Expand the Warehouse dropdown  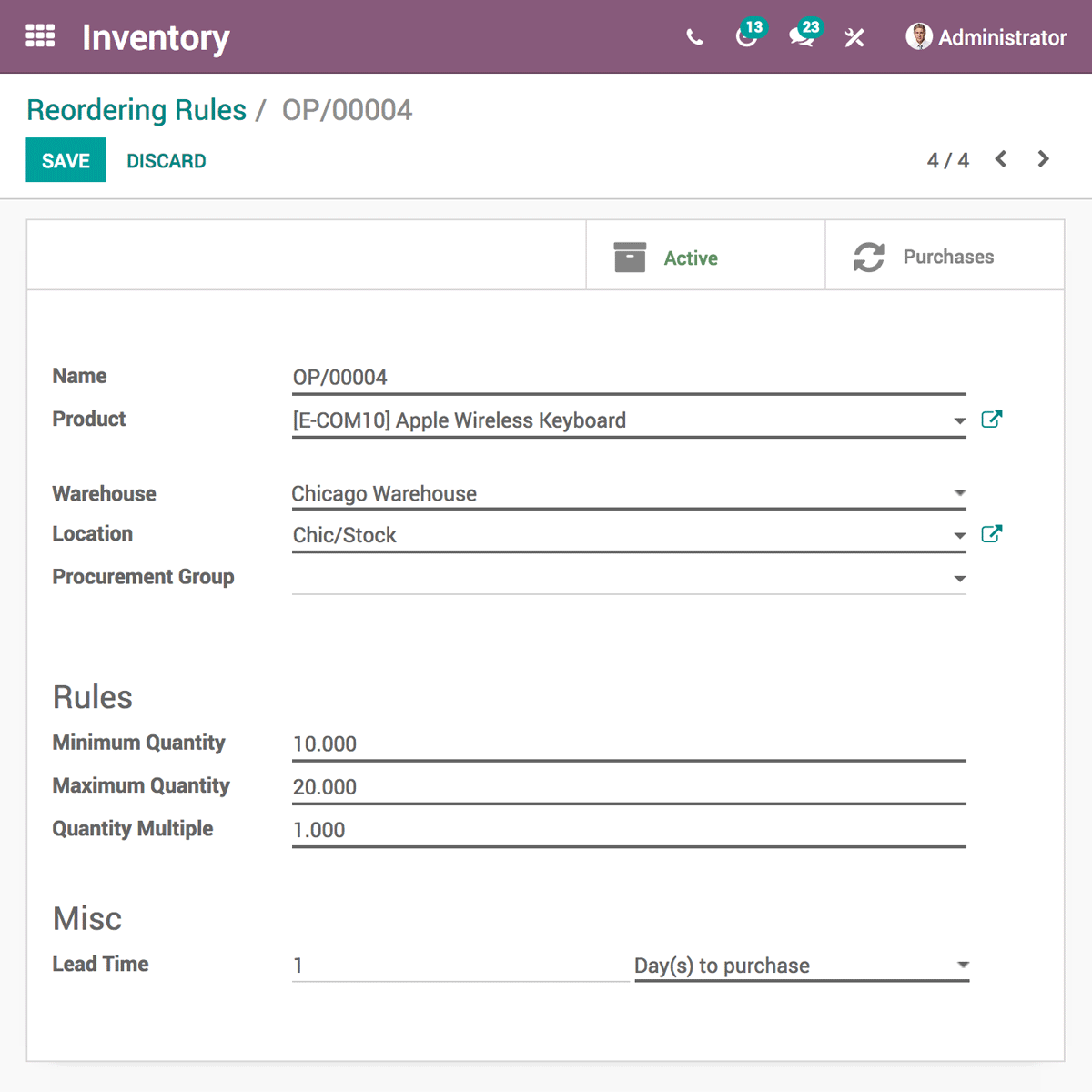tap(960, 492)
